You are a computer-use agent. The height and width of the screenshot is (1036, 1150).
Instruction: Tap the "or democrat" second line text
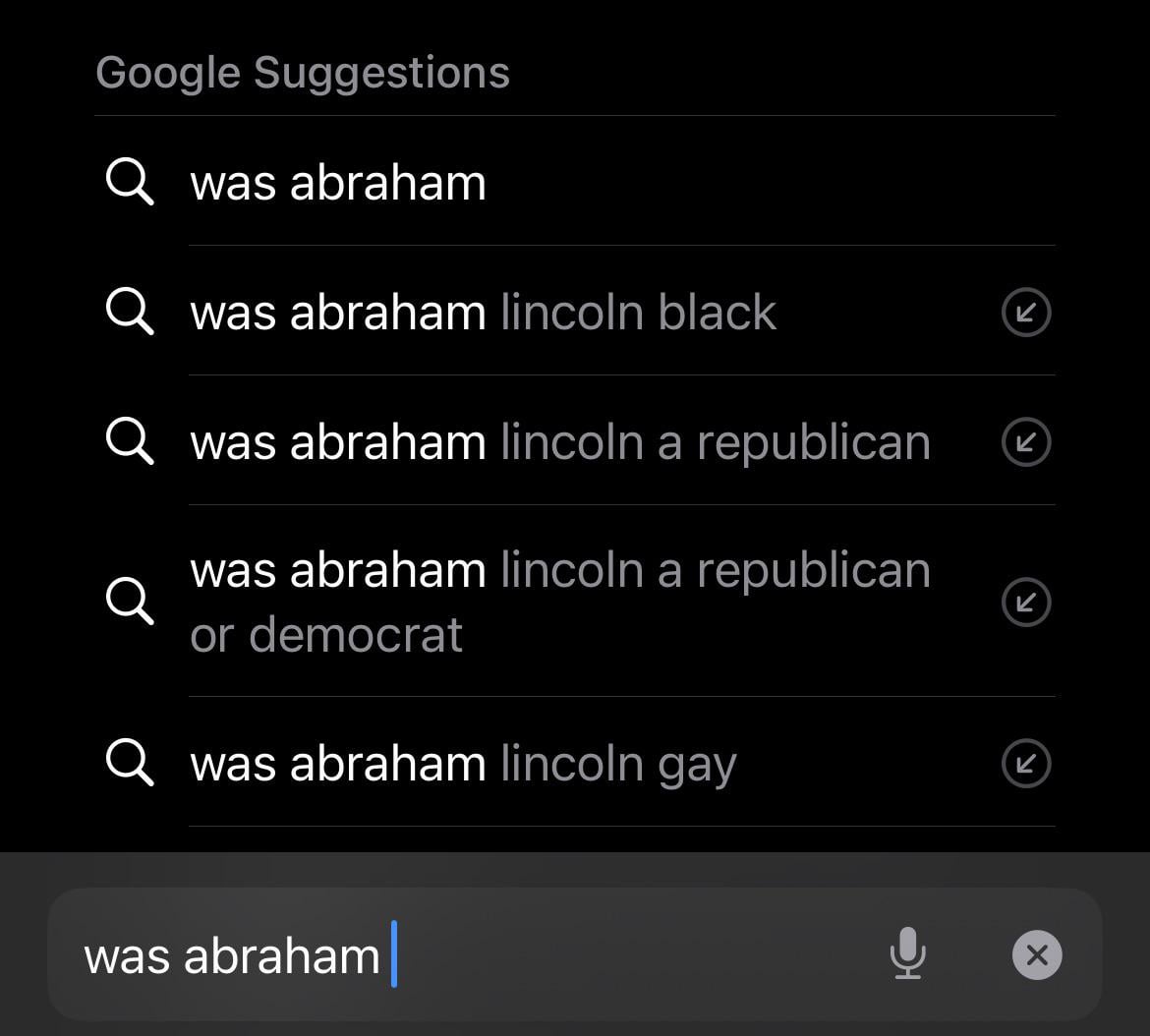coord(326,635)
